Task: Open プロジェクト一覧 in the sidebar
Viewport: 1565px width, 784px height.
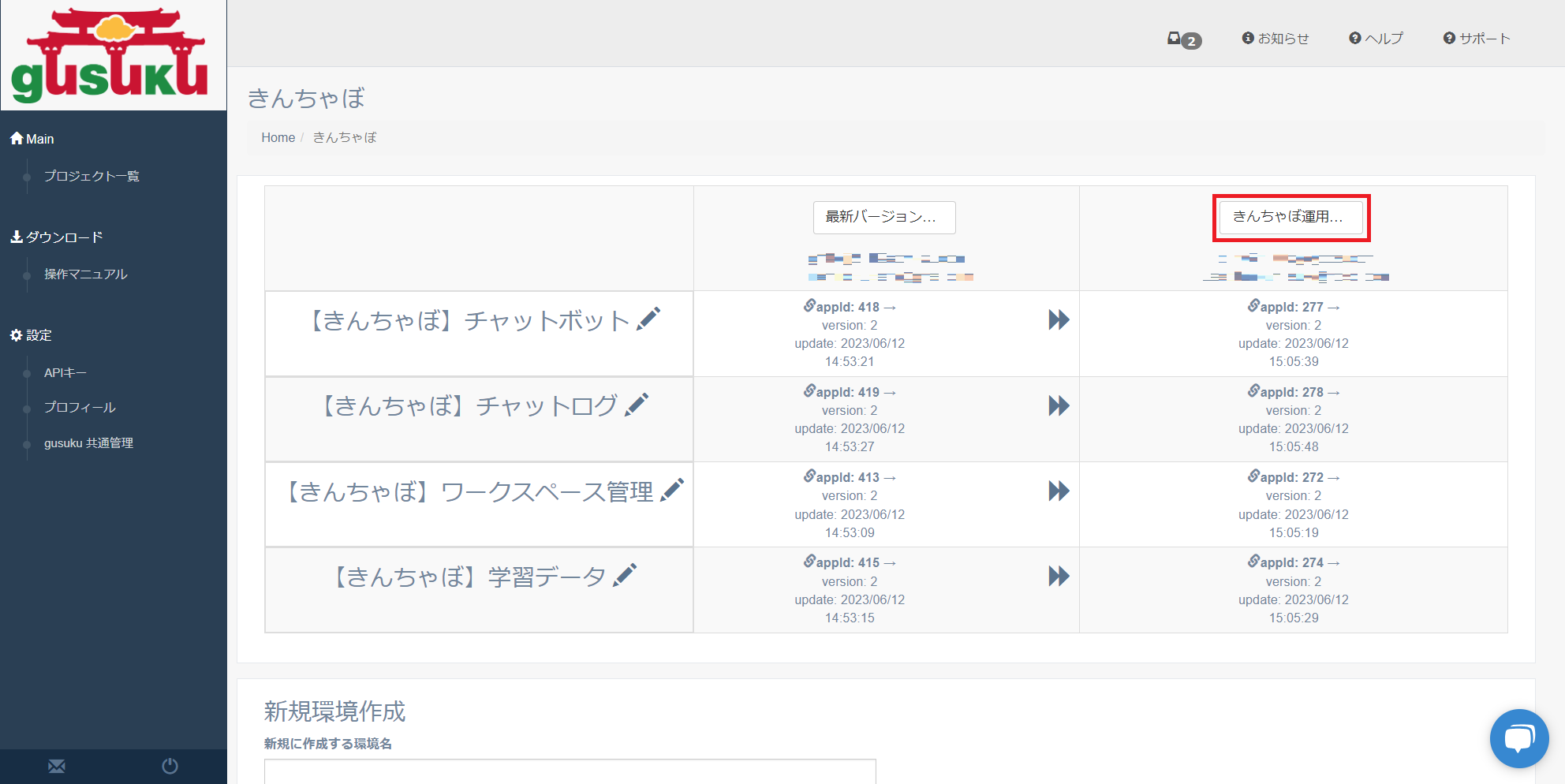Action: point(92,176)
